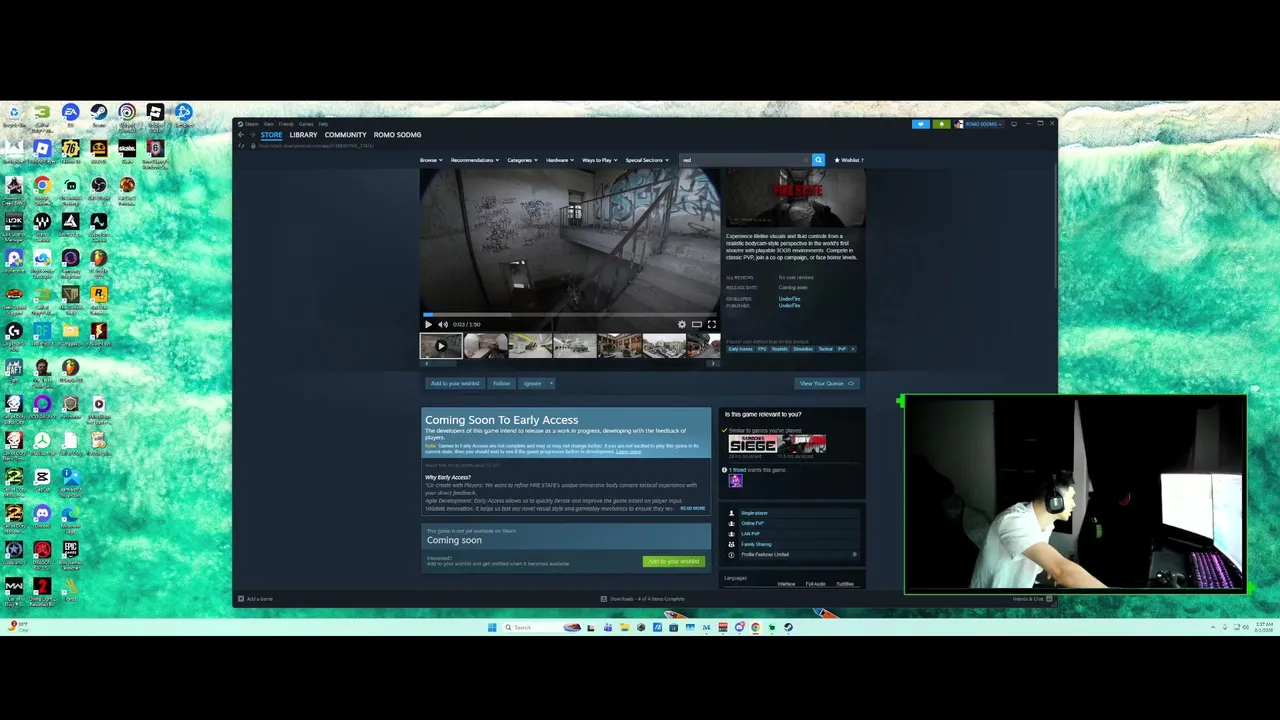Expand the Recommendations store menu

click(473, 160)
